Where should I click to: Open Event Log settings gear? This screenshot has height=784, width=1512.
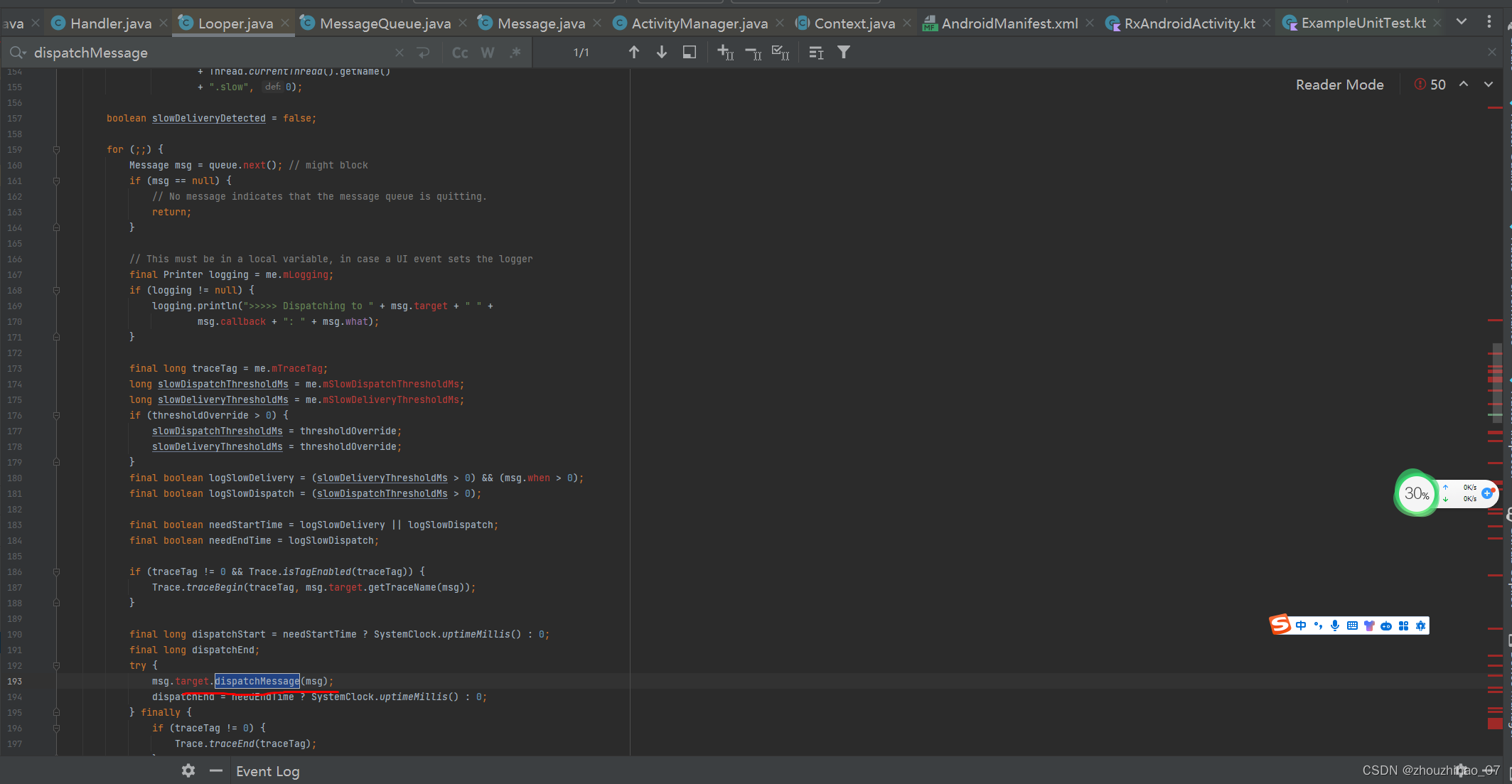pos(188,770)
